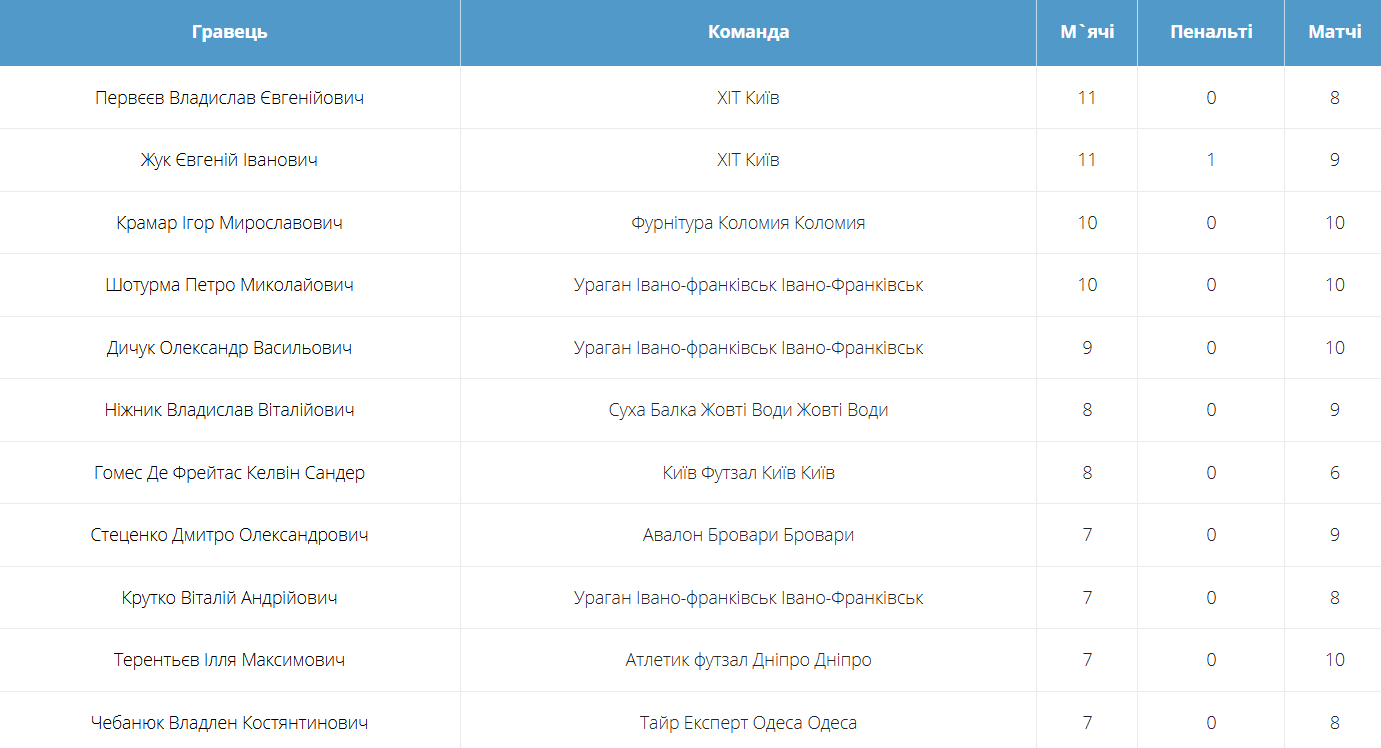Open Терентьєв Ілля Максимович profile
The width and height of the screenshot is (1381, 748).
229,660
